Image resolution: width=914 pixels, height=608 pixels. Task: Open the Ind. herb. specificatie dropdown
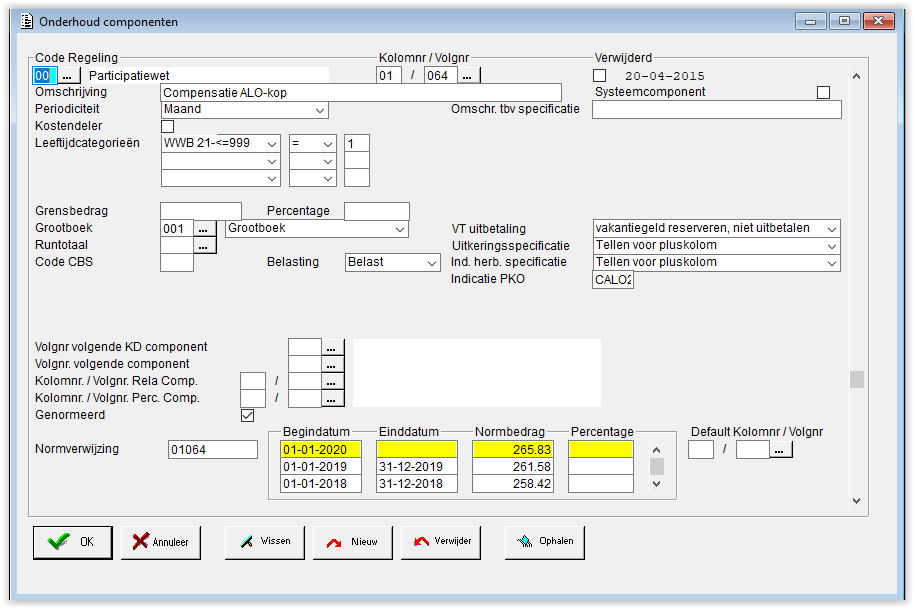716,262
